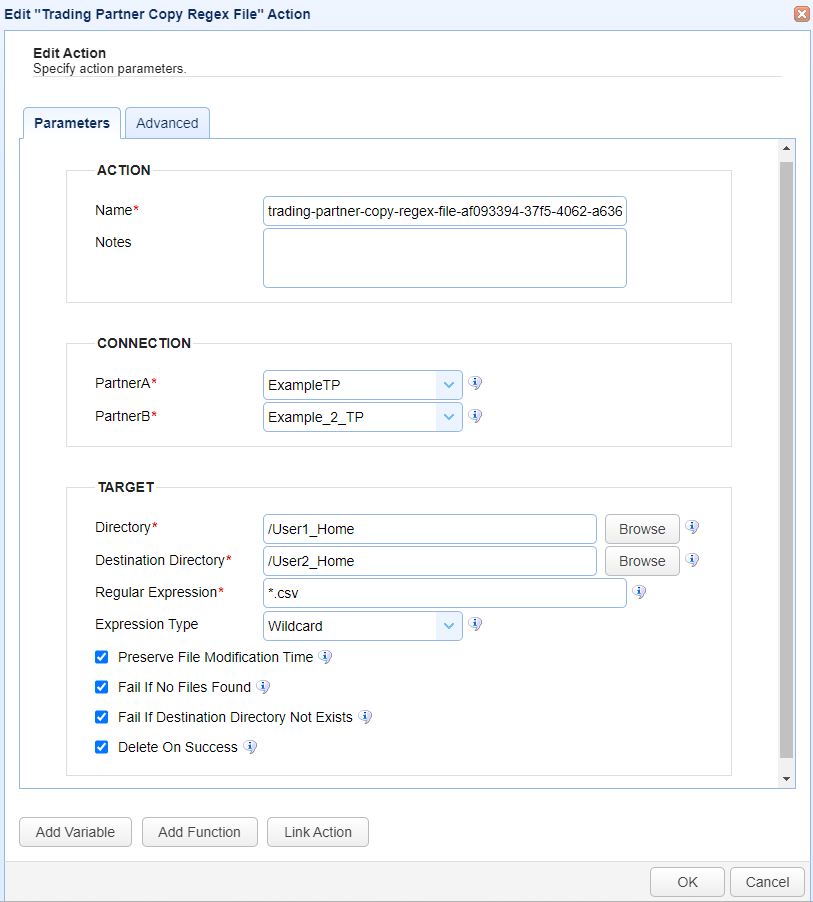Toggle Fail If No Files Found checkbox
This screenshot has width=813, height=902.
tap(101, 687)
